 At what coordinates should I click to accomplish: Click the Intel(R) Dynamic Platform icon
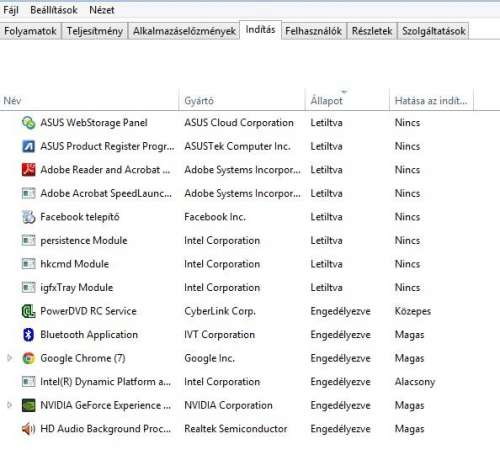(28, 382)
